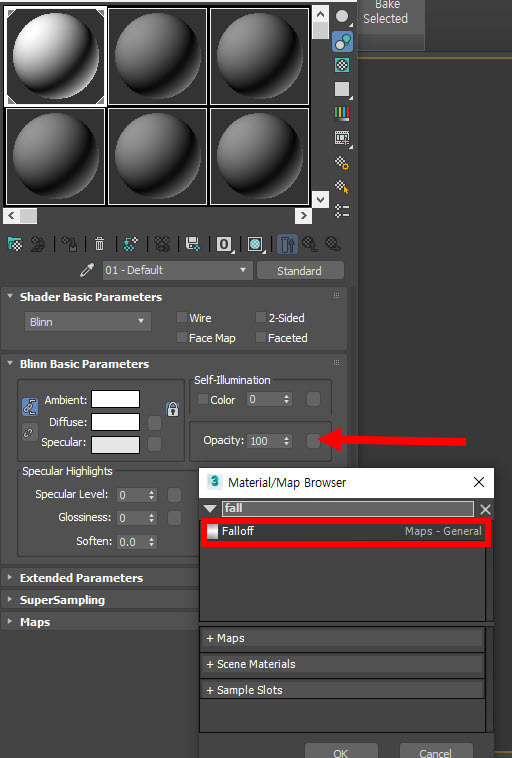Image resolution: width=512 pixels, height=758 pixels.
Task: Click the Diffuse map button
Action: [154, 423]
